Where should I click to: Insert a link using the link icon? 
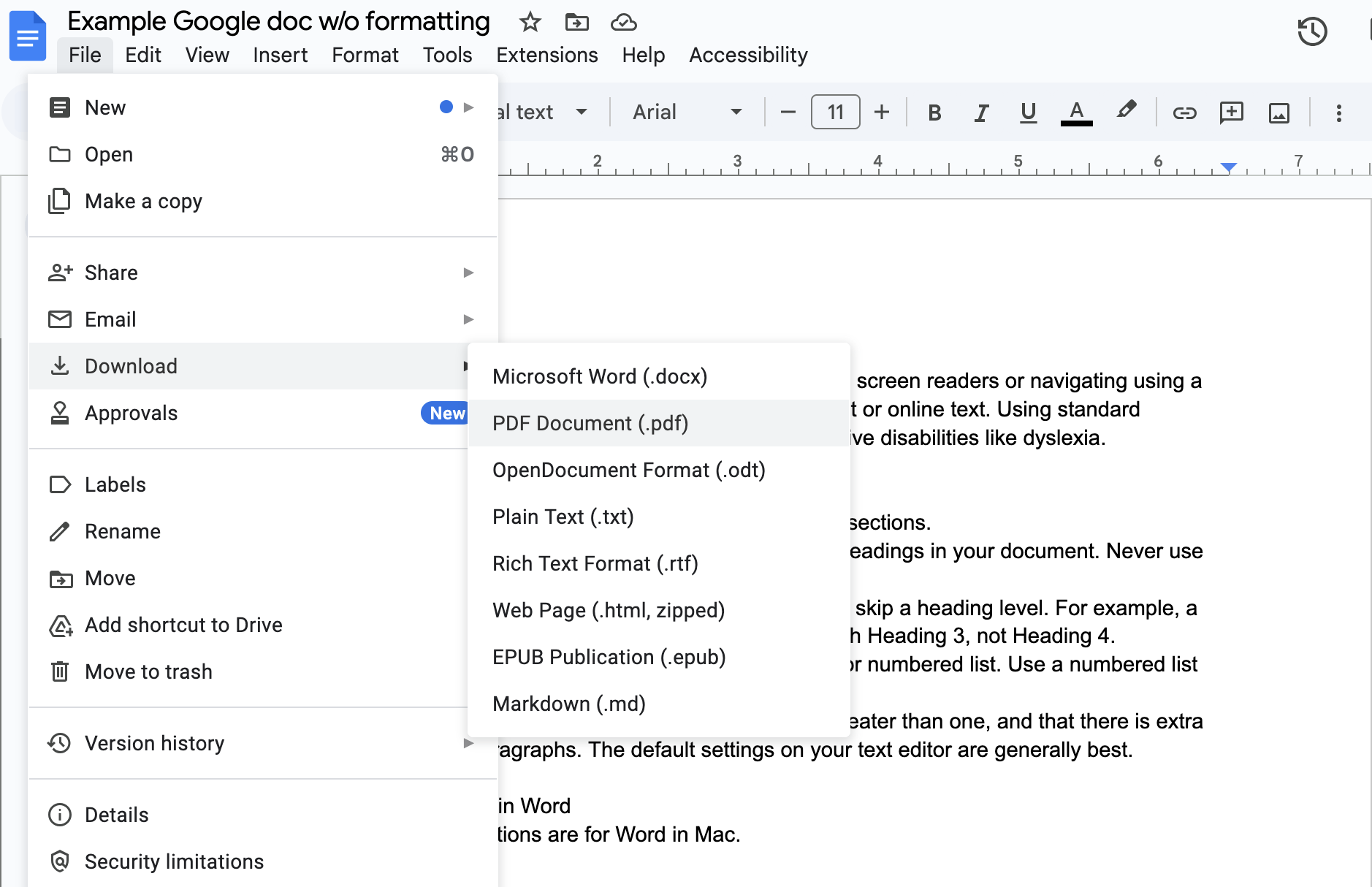[1184, 112]
